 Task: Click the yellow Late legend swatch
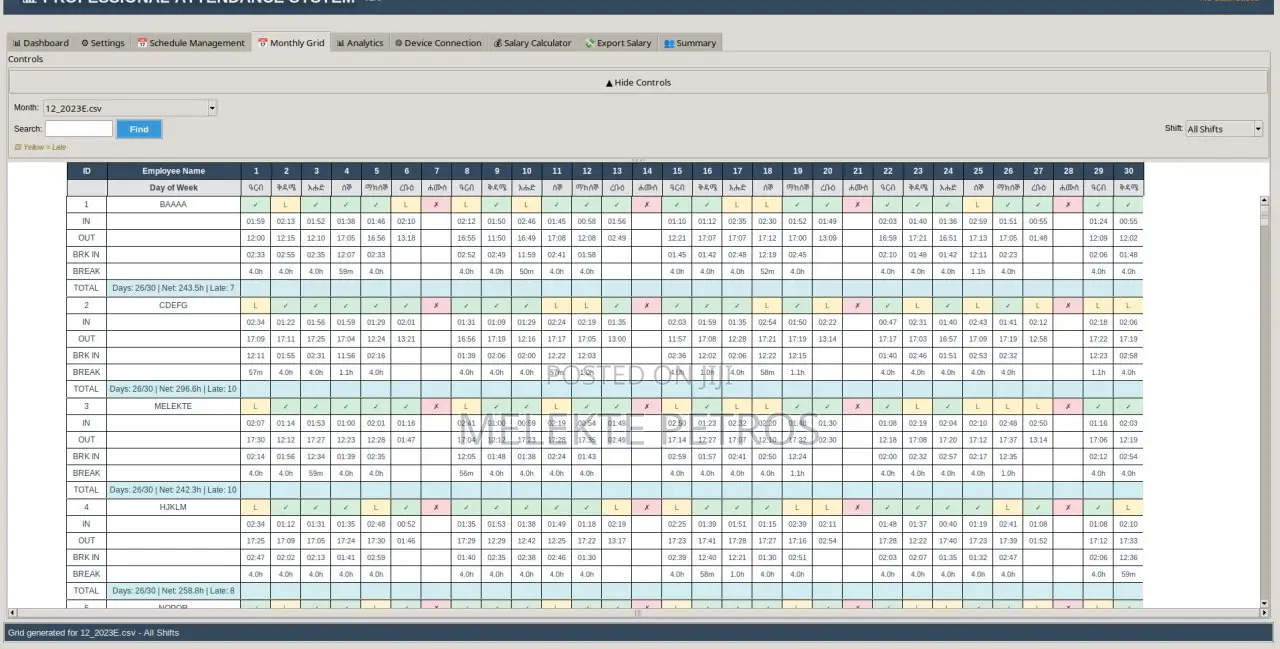tap(17, 147)
